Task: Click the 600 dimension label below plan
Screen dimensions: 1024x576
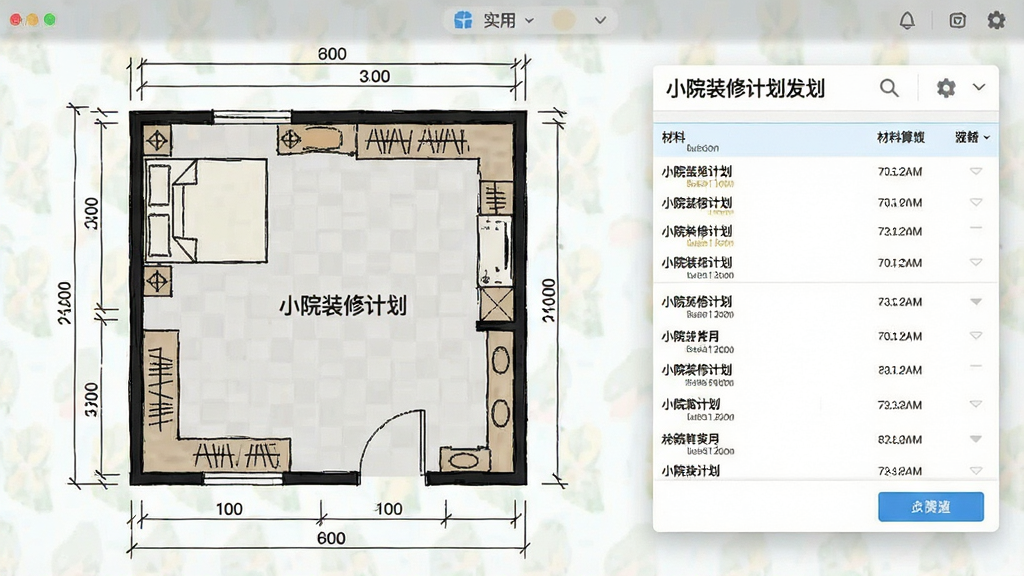Action: (x=331, y=538)
